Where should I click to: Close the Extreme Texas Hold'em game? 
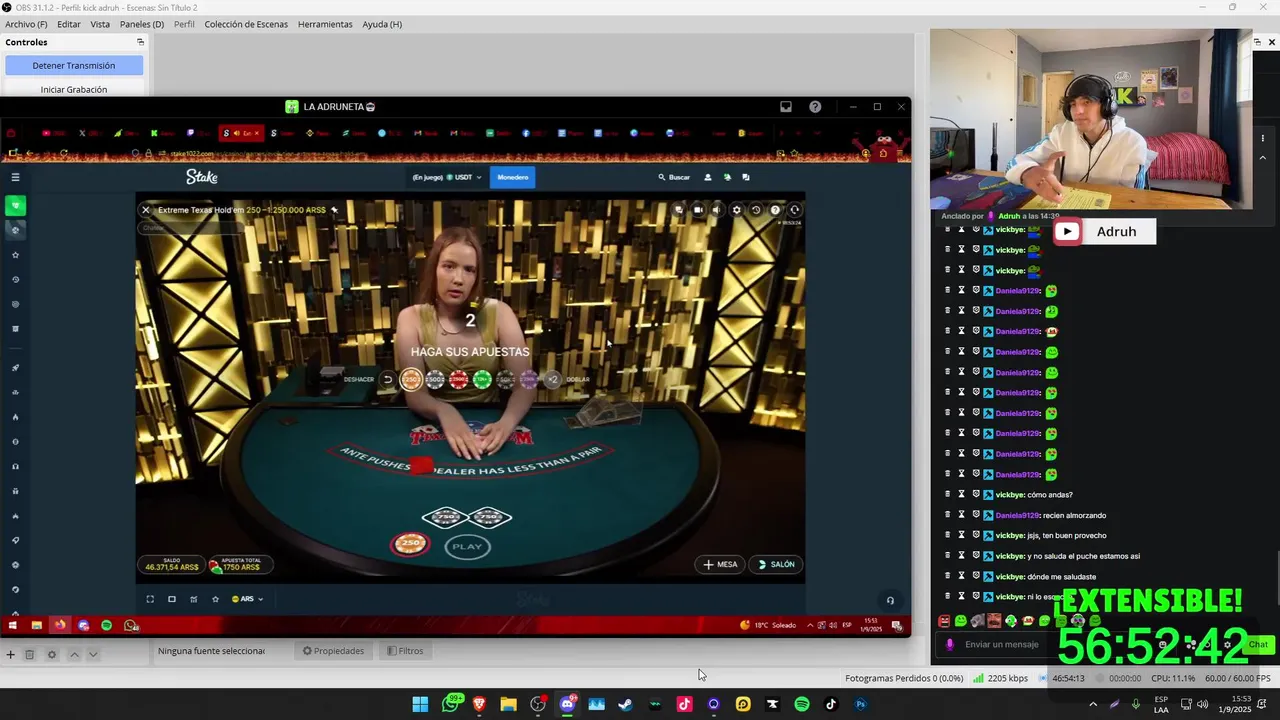pos(146,210)
